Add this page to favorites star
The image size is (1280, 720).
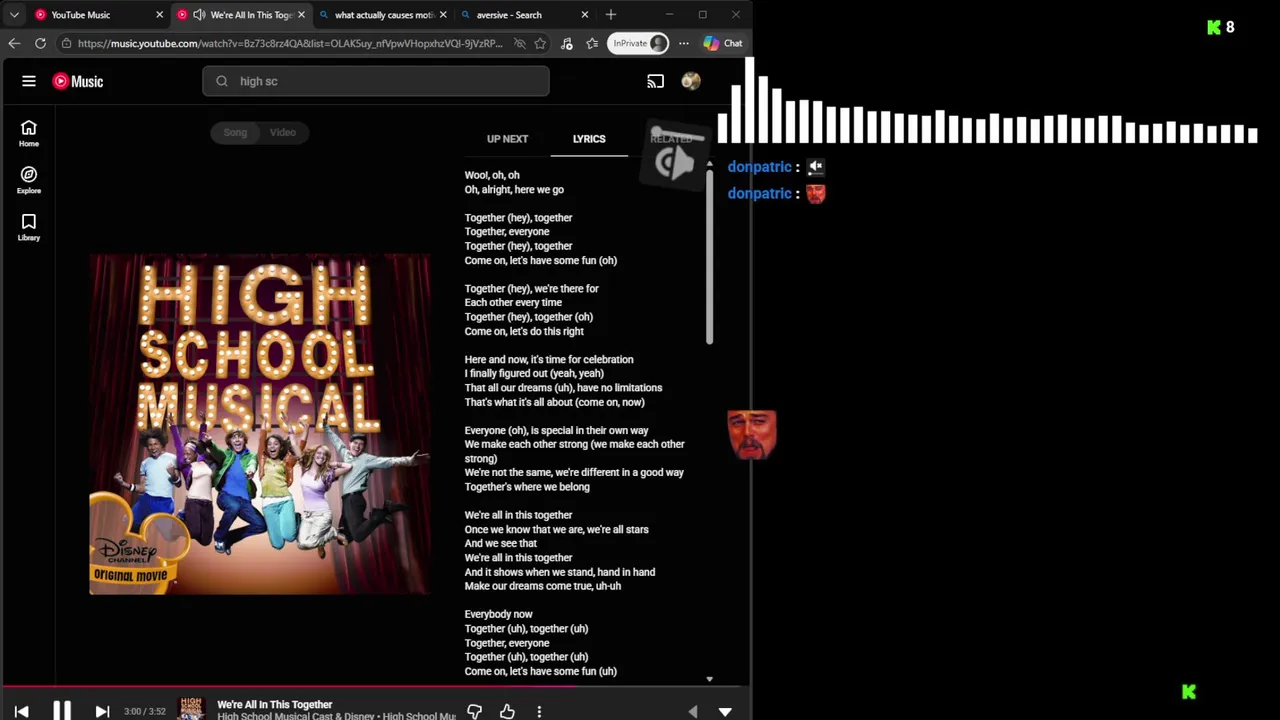click(540, 43)
